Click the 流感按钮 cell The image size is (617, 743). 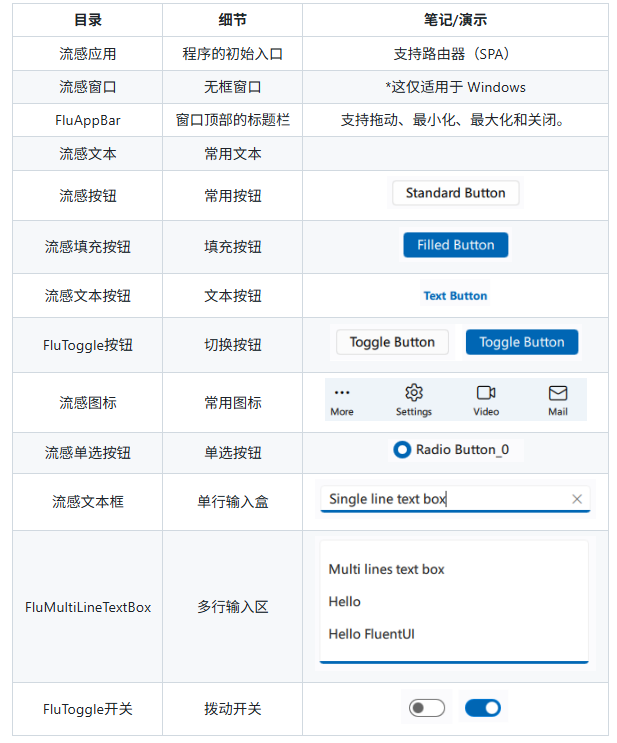coord(88,195)
